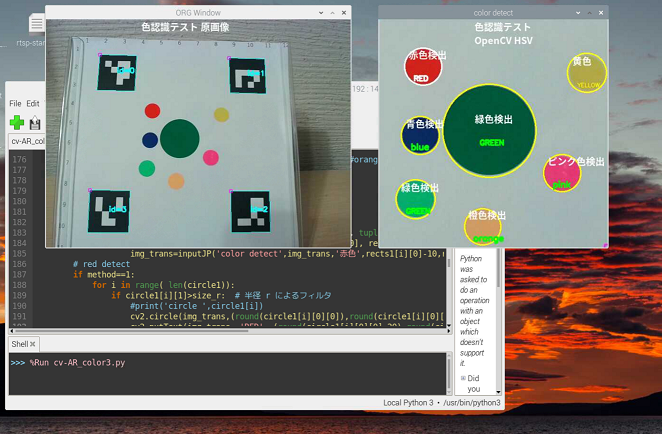
Task: Click the editor horizontal scrollbar right arrow
Action: tap(448, 331)
